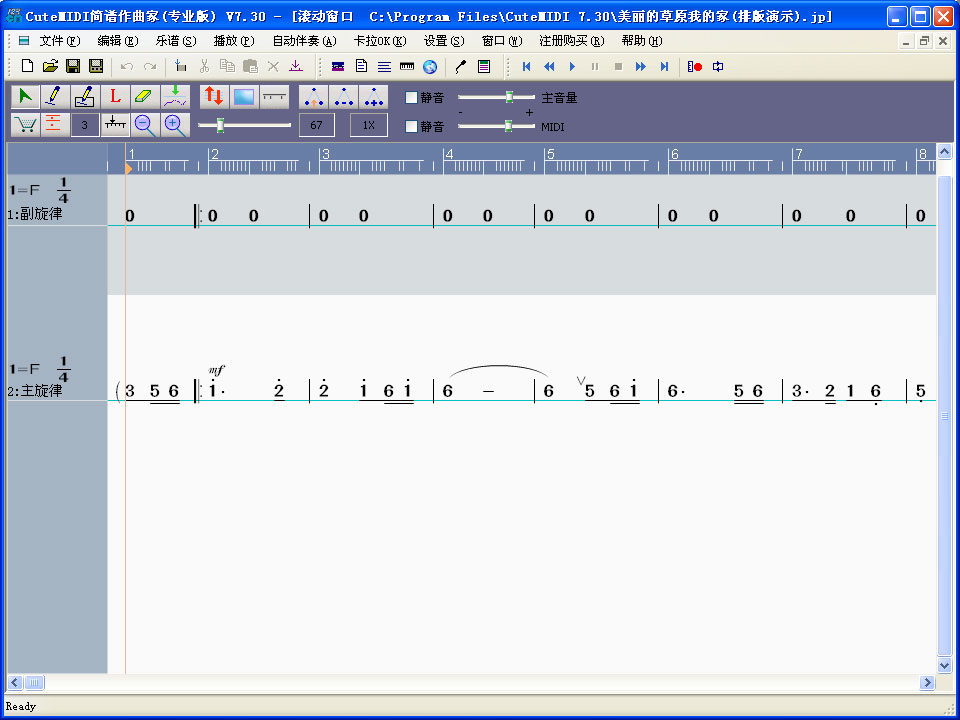
Task: Click the horizontal scrollbar right arrow
Action: coord(927,682)
